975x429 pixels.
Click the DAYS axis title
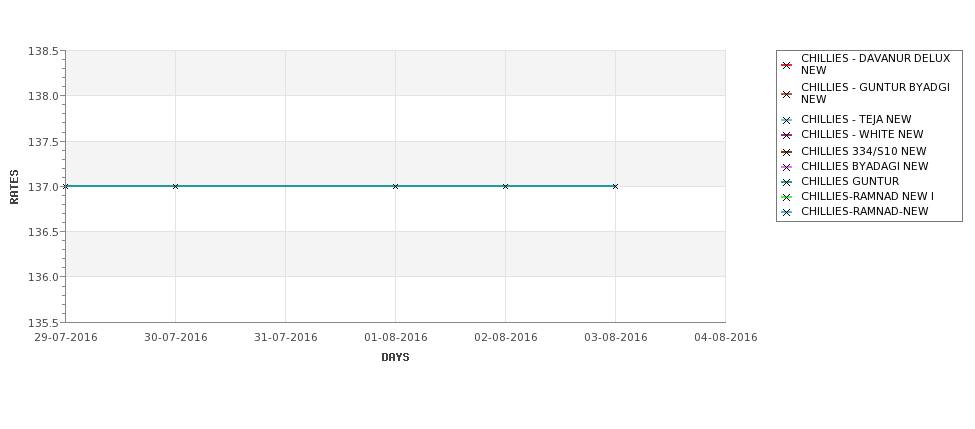click(395, 357)
